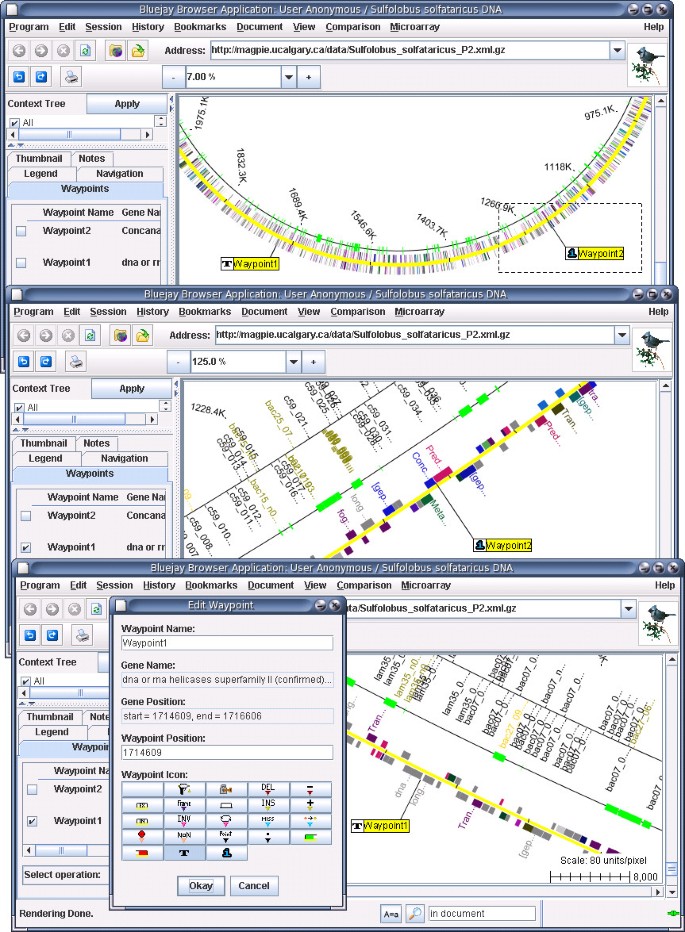The width and height of the screenshot is (685, 932).
Task: Choose the green bar waypoint icon
Action: pos(310,836)
